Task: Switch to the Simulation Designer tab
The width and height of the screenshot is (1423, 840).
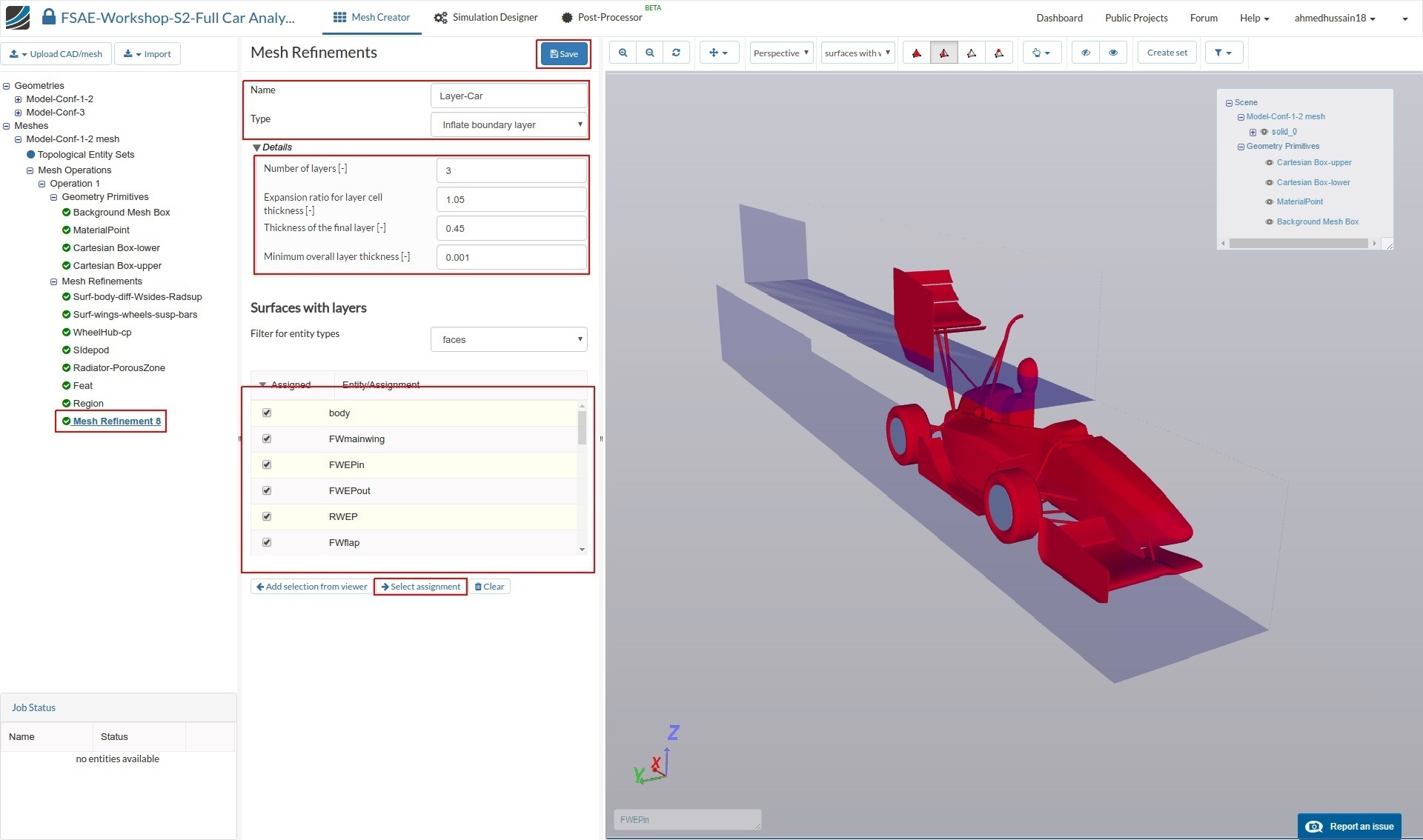Action: (486, 17)
